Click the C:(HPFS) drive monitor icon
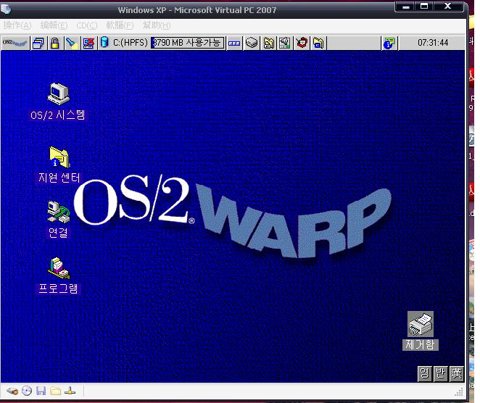 pyautogui.click(x=124, y=43)
